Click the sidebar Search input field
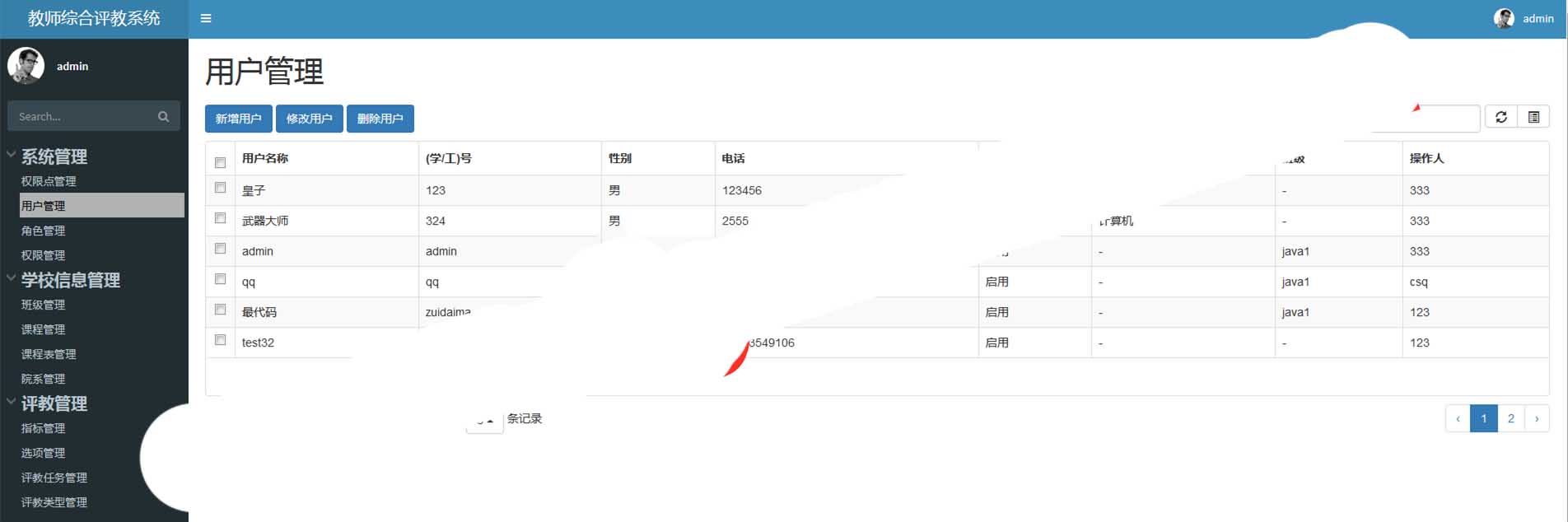 pyautogui.click(x=82, y=117)
